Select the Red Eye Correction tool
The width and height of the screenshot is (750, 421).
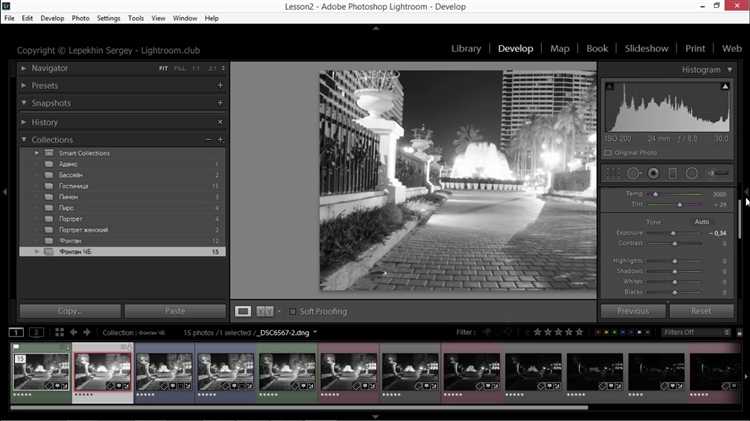(653, 173)
